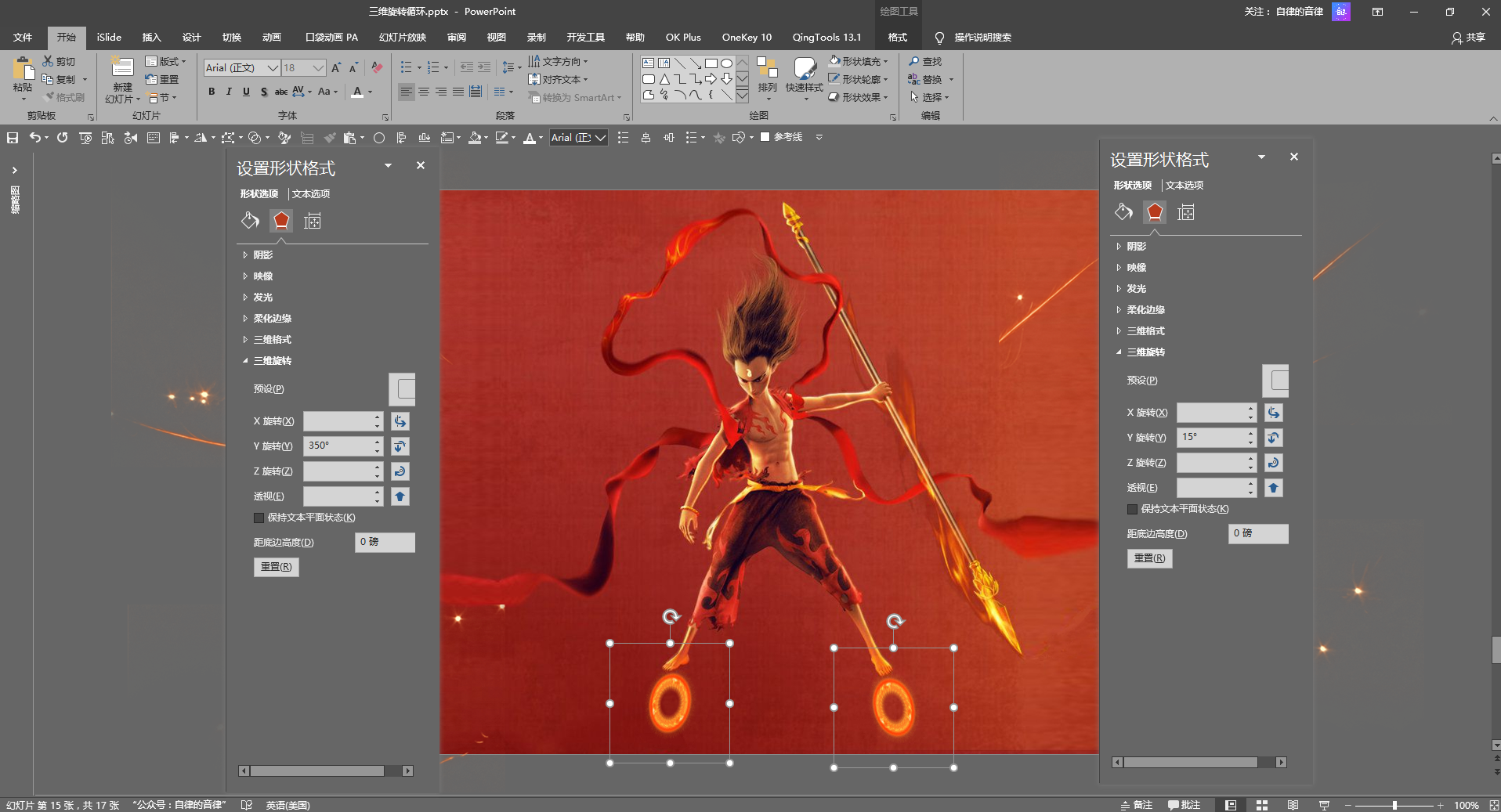This screenshot has width=1501, height=812.
Task: Open the OneKey 10 ribbon tab
Action: coord(747,37)
